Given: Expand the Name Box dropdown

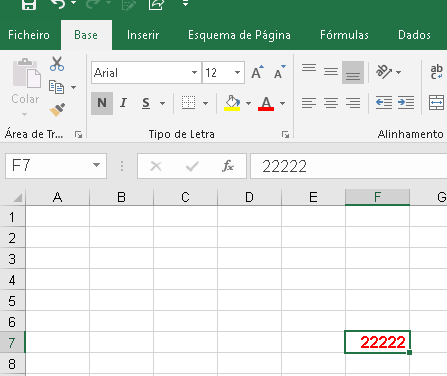Looking at the screenshot, I should (97, 166).
